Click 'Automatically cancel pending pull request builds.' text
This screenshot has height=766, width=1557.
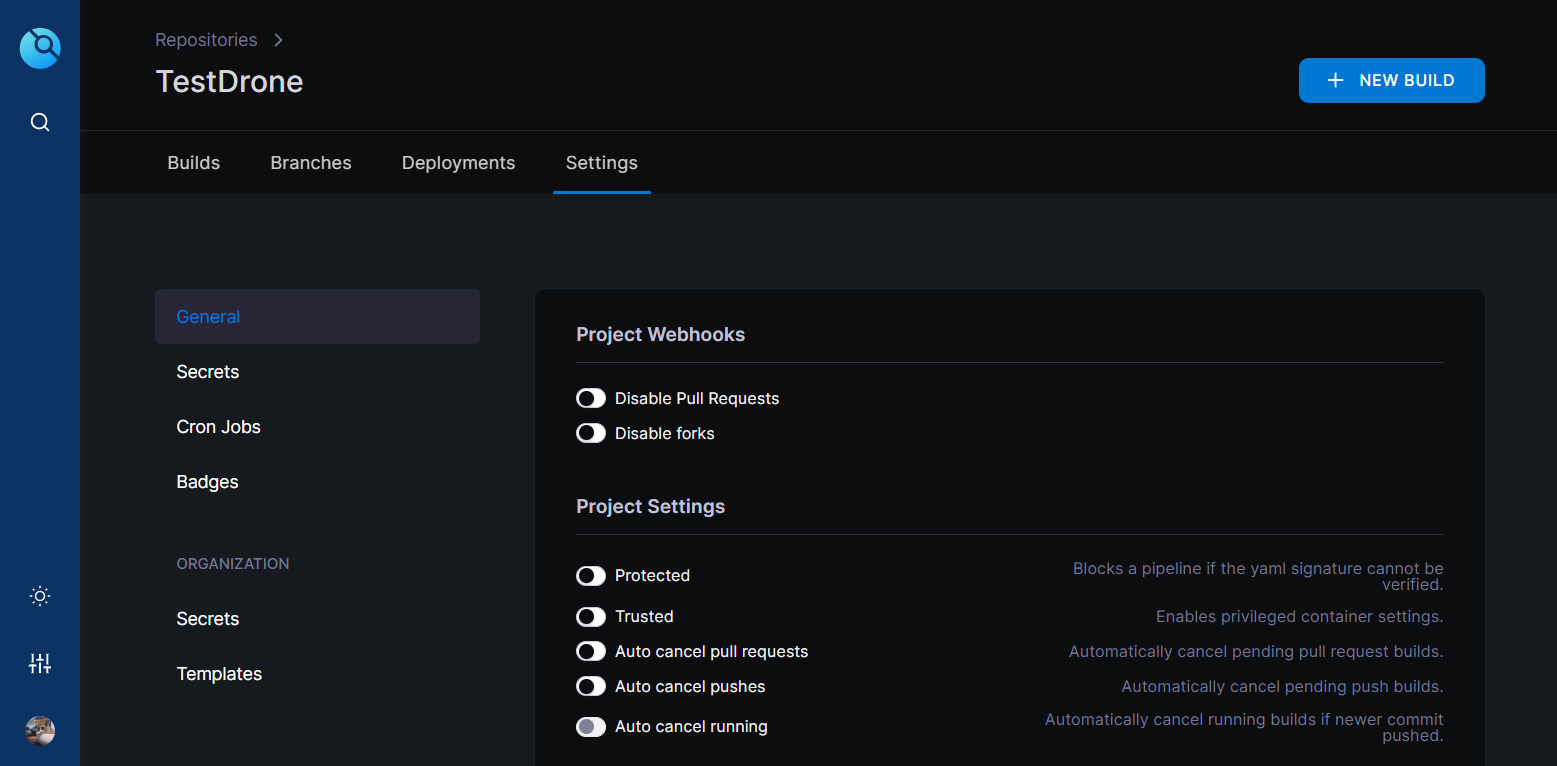coord(1256,652)
